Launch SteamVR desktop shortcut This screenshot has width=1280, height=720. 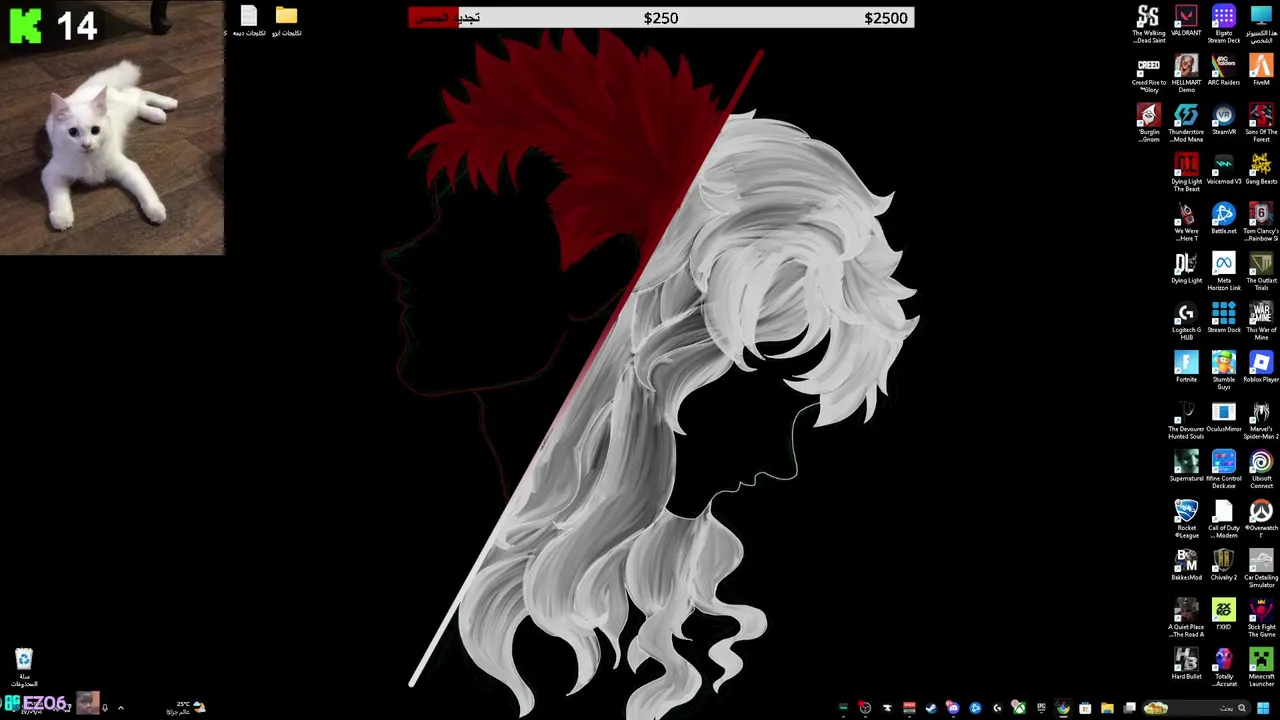coord(1224,120)
